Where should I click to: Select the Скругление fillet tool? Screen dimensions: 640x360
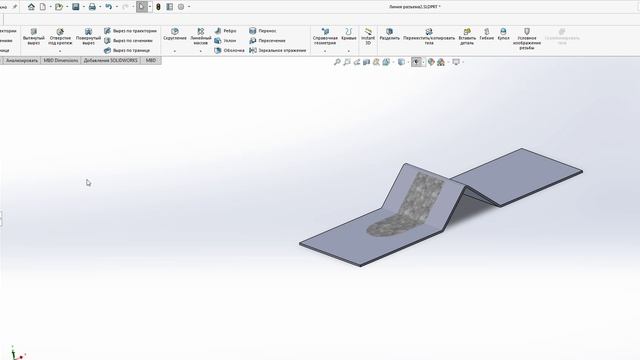point(175,34)
